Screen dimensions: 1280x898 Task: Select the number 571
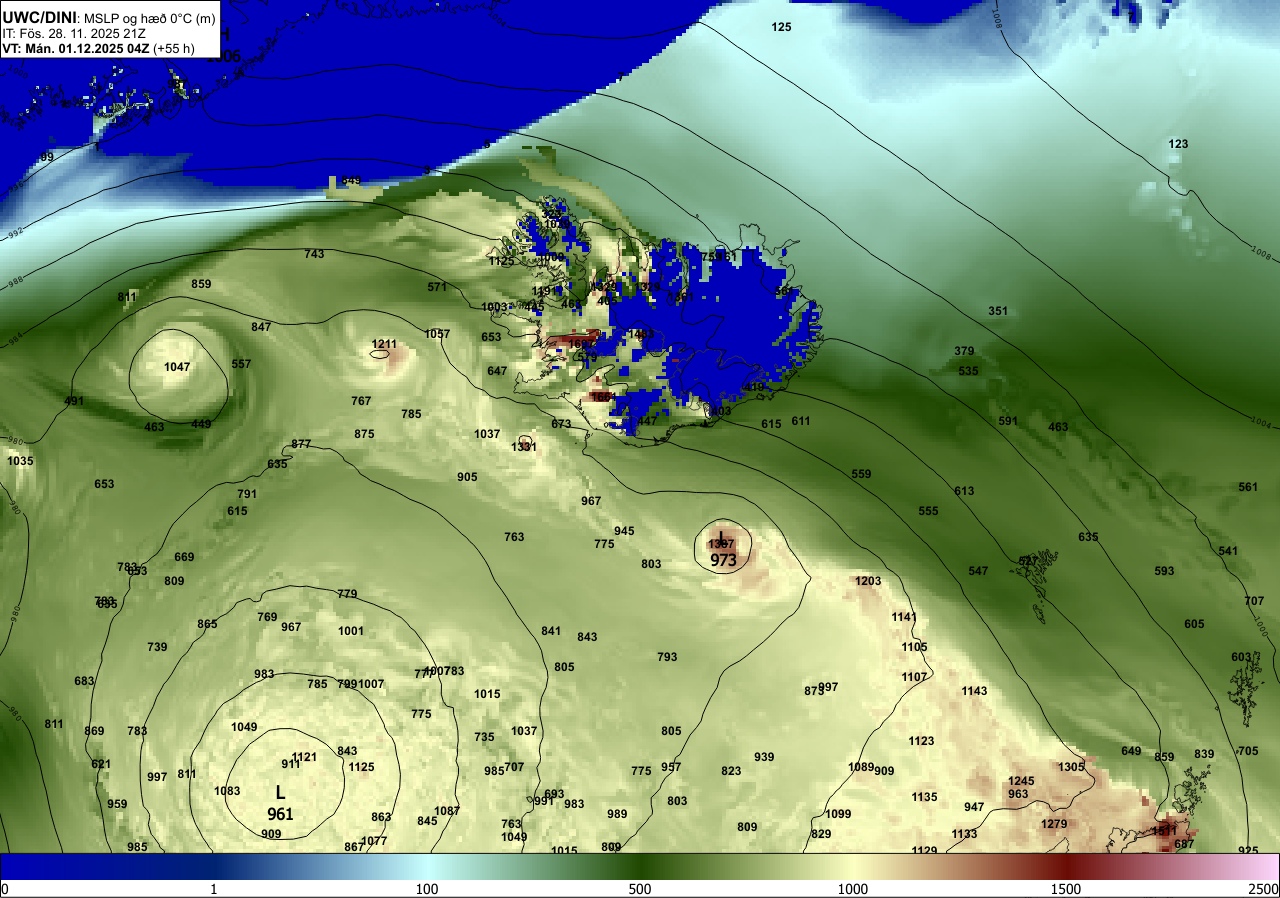(x=437, y=287)
